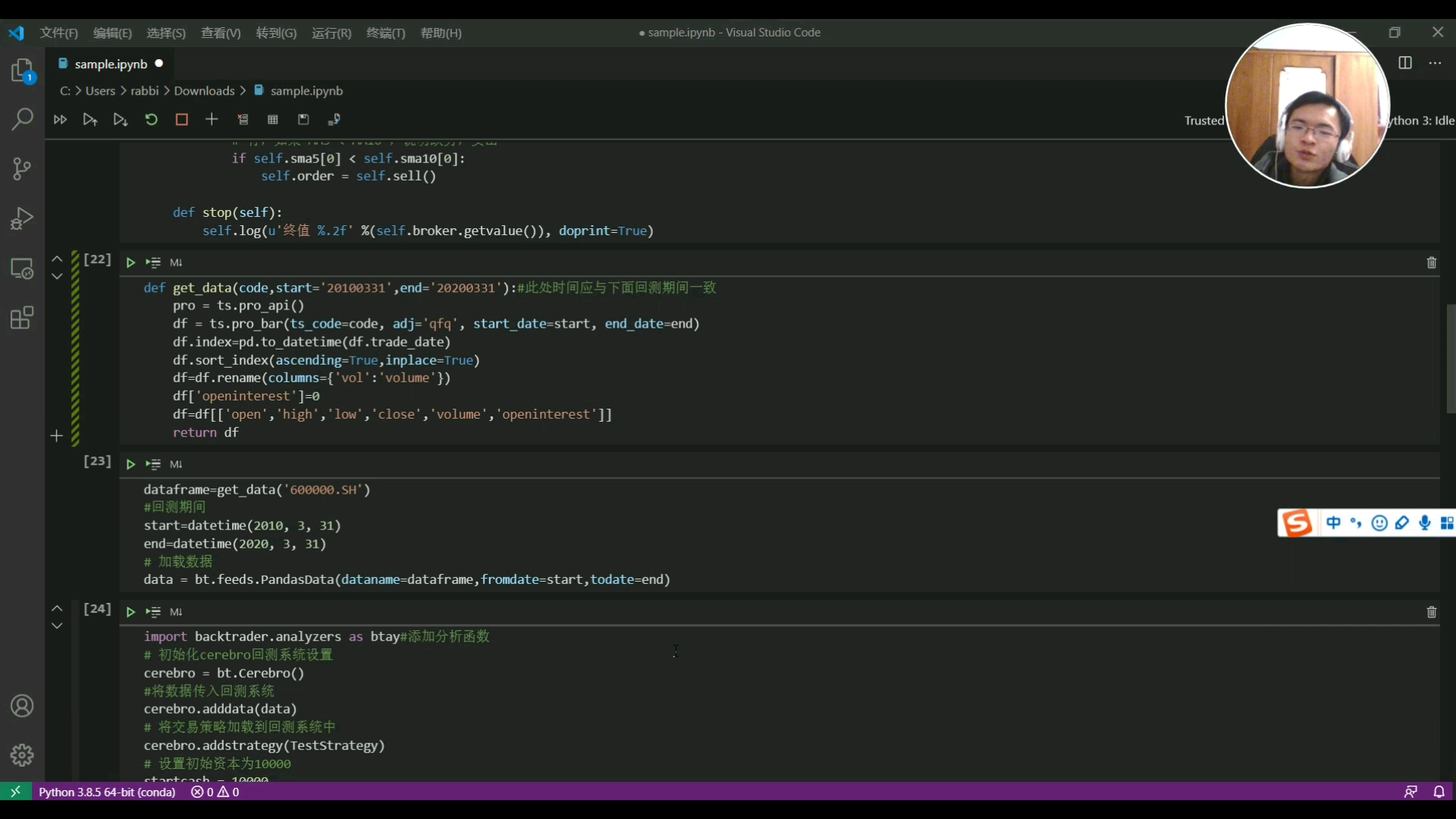
Task: Click Run All Cells double-arrow icon
Action: (x=60, y=120)
